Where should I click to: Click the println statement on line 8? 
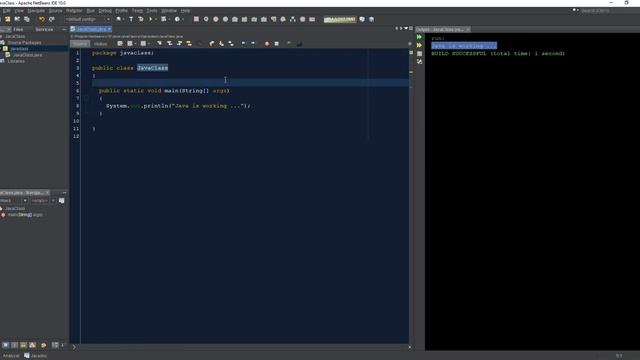178,106
